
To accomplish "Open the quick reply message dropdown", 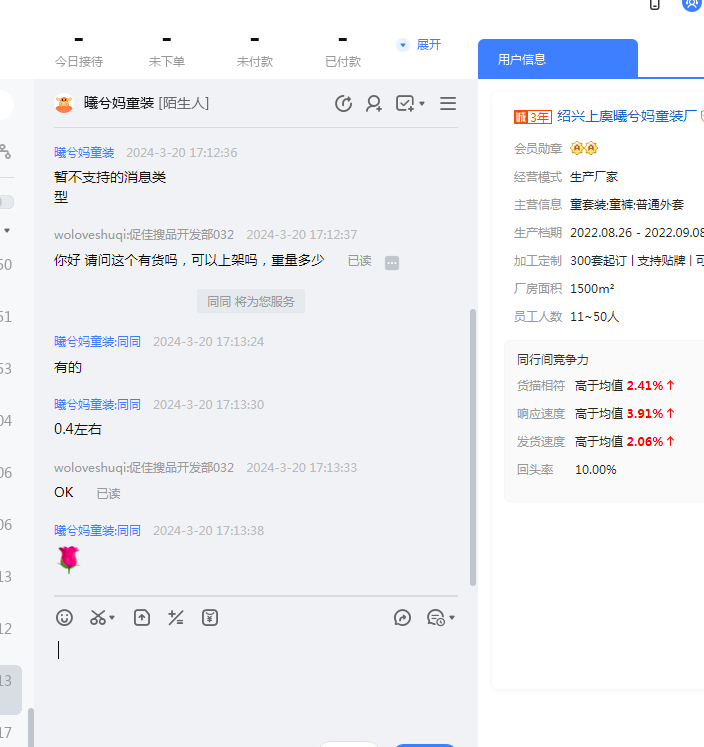I will click(x=440, y=618).
